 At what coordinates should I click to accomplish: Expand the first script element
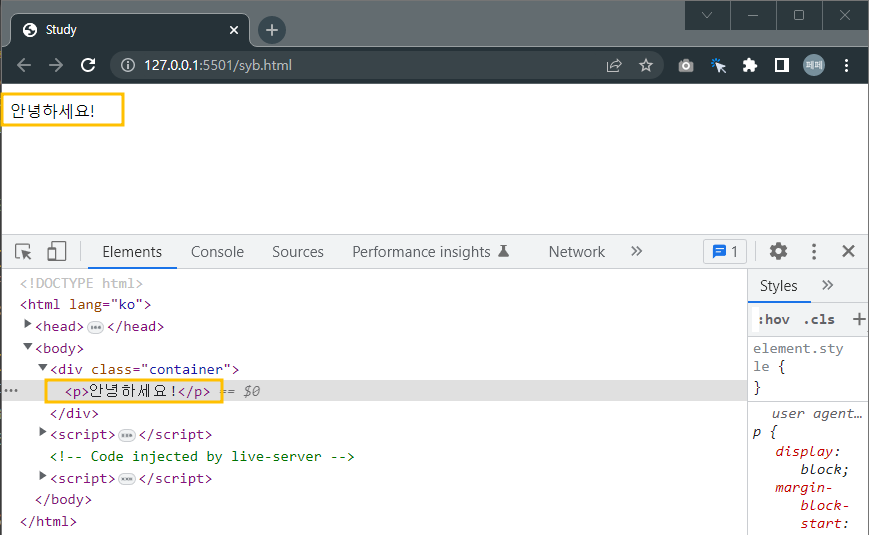point(43,432)
